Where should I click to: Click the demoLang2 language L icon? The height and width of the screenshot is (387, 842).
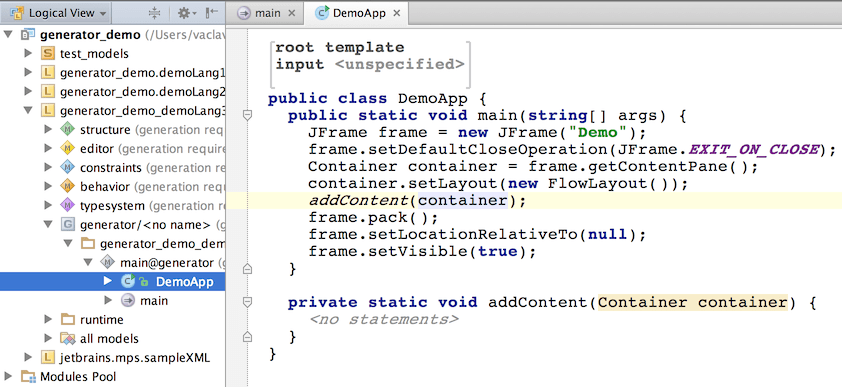click(x=48, y=92)
